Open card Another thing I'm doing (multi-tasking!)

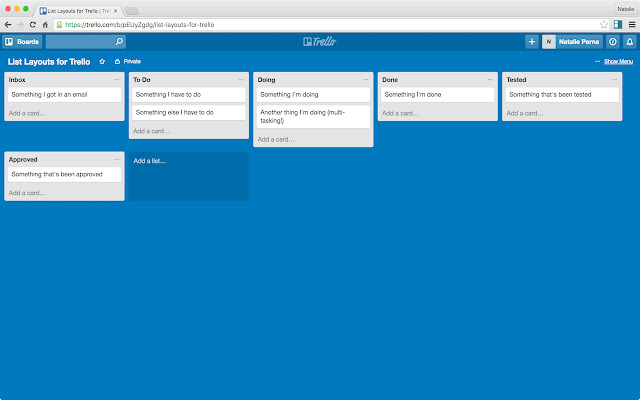tap(313, 117)
